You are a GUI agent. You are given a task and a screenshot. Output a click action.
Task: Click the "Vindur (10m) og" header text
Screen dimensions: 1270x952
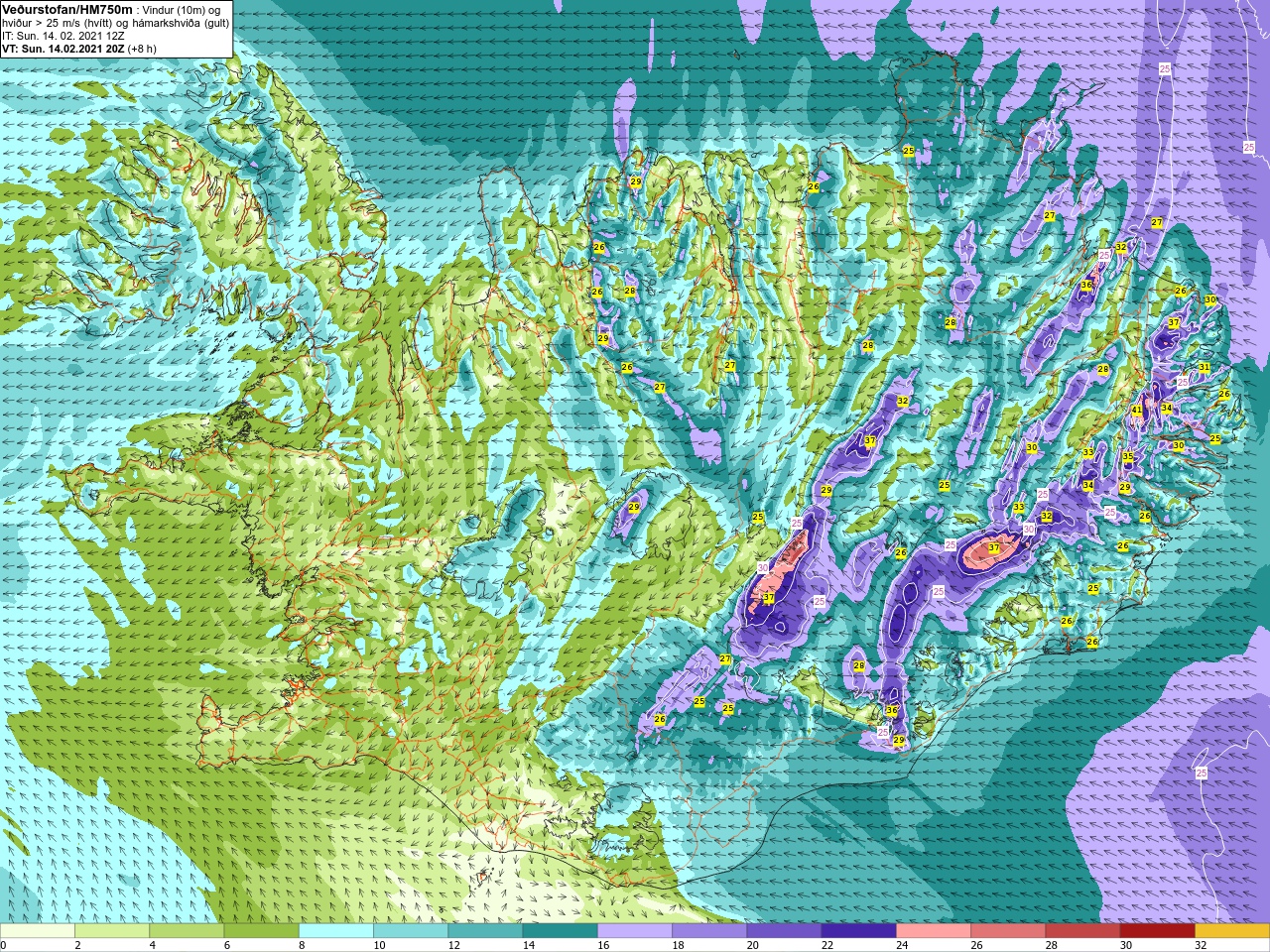tap(182, 10)
